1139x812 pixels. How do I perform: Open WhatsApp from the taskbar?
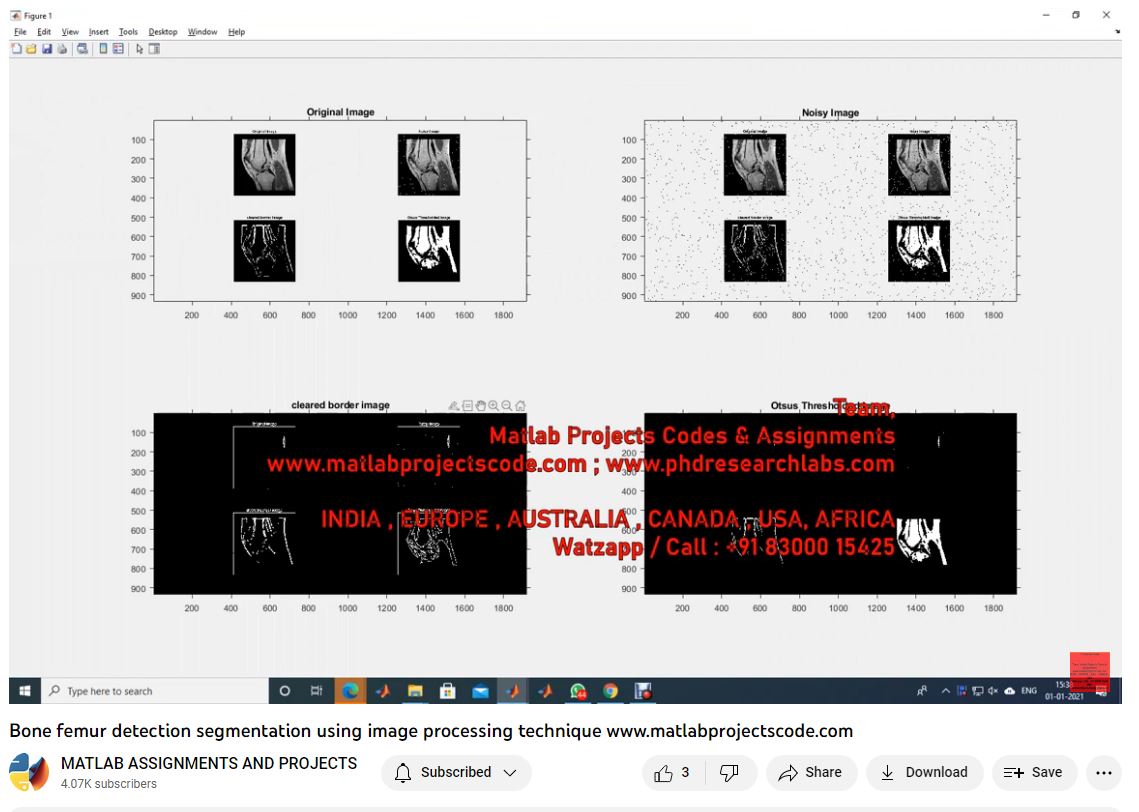point(578,691)
